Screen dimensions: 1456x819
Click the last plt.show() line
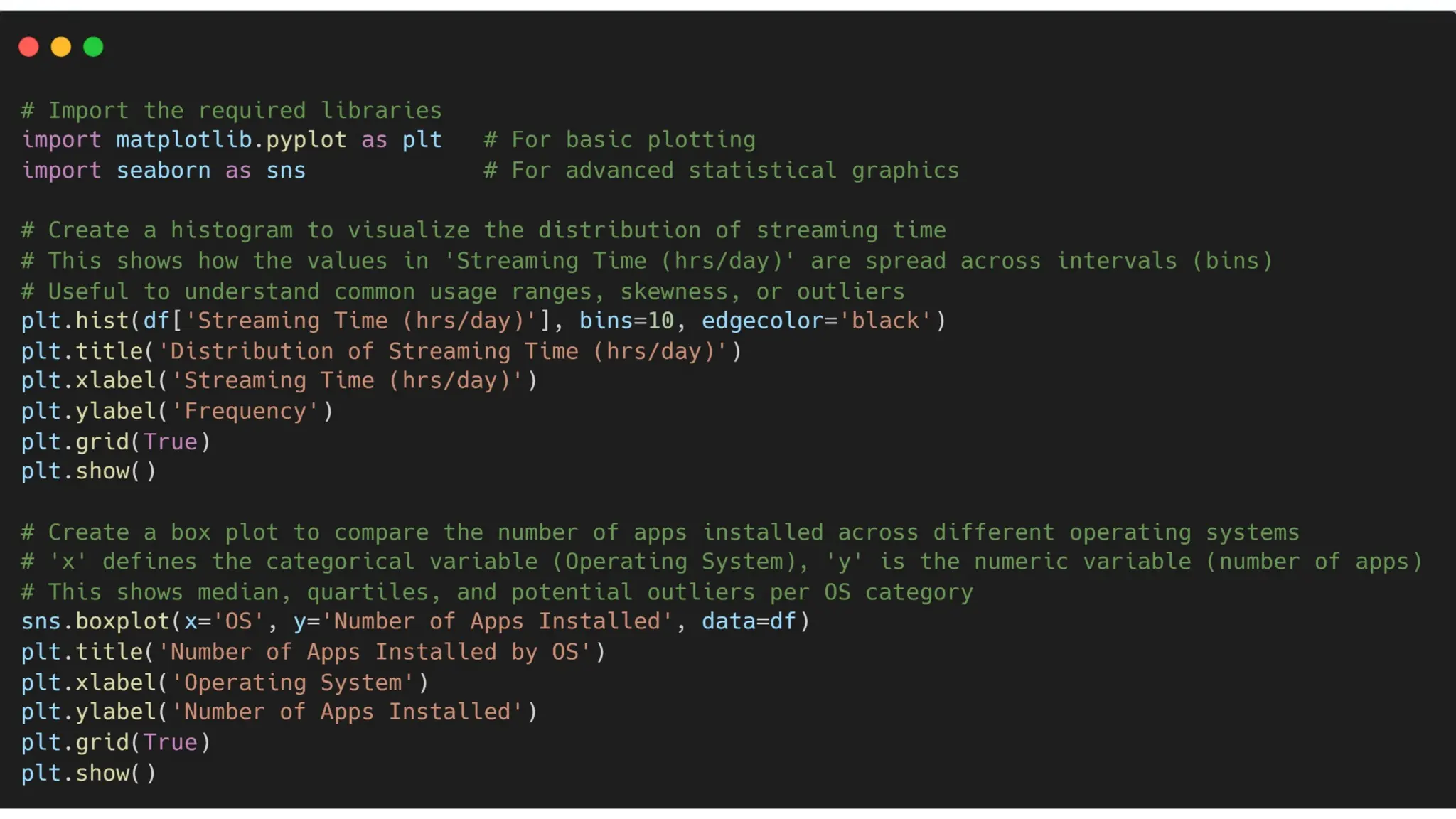click(88, 773)
